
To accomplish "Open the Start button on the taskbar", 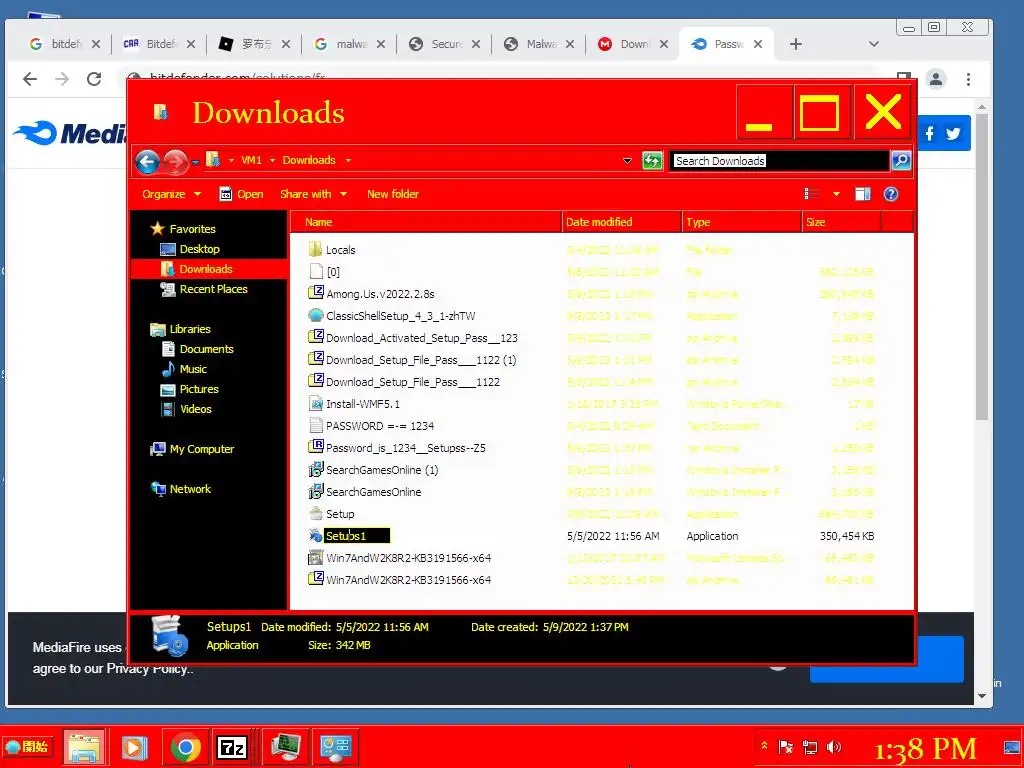I will click(27, 746).
